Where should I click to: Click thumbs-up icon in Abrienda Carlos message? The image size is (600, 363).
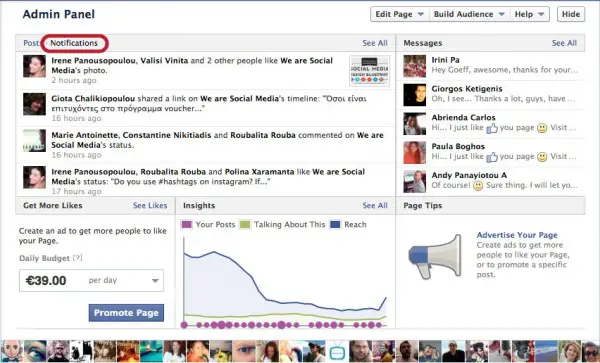pyautogui.click(x=492, y=128)
